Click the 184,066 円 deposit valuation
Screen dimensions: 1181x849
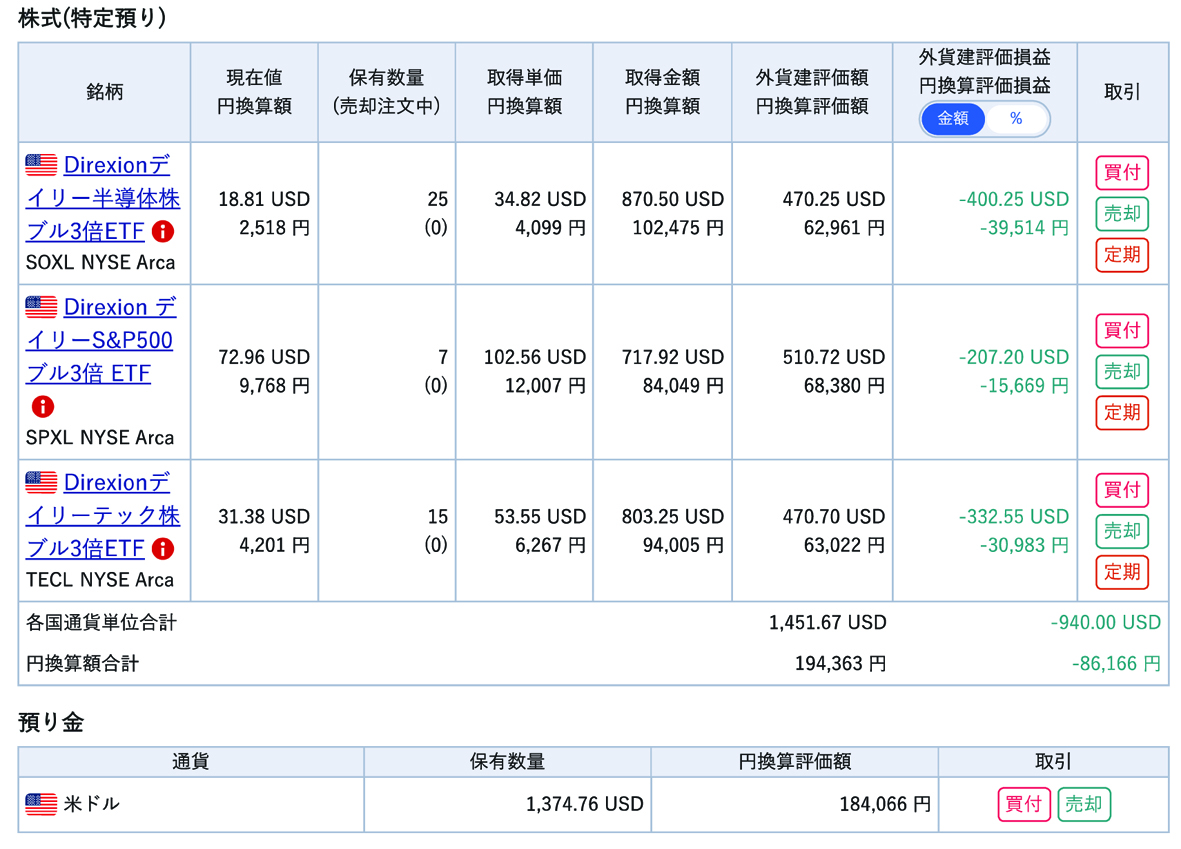pyautogui.click(x=885, y=805)
